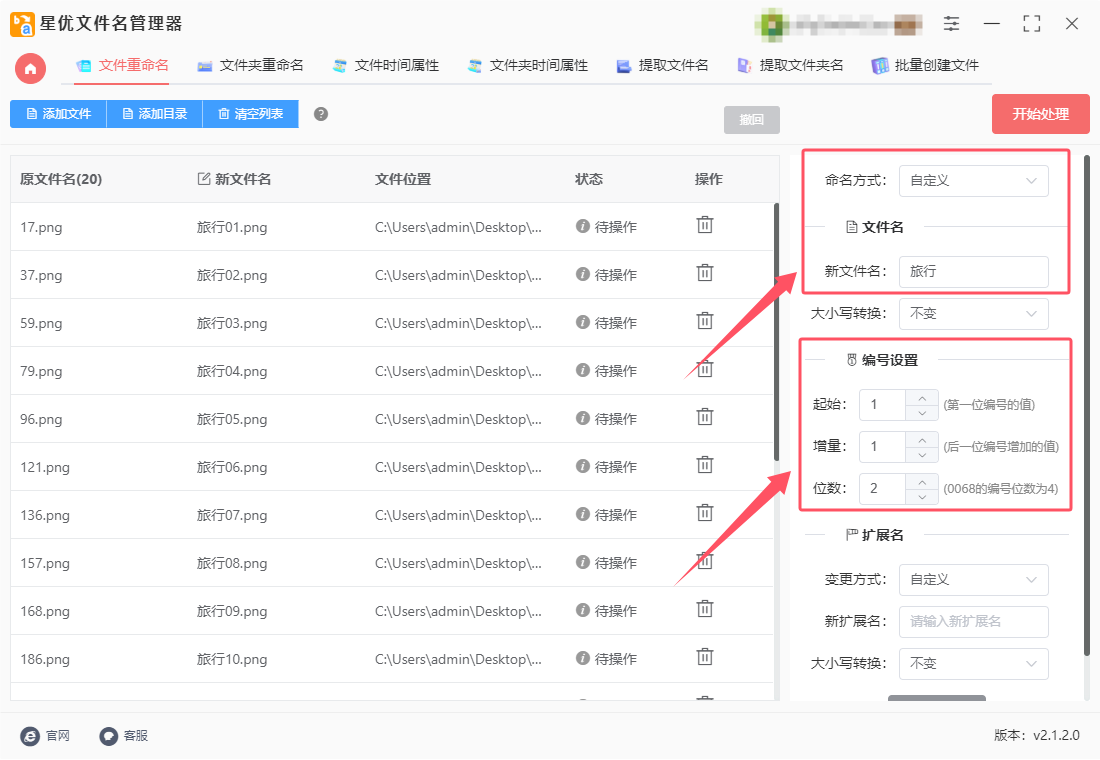This screenshot has height=760, width=1100.
Task: Remove 136.png using its trash icon
Action: (x=705, y=514)
